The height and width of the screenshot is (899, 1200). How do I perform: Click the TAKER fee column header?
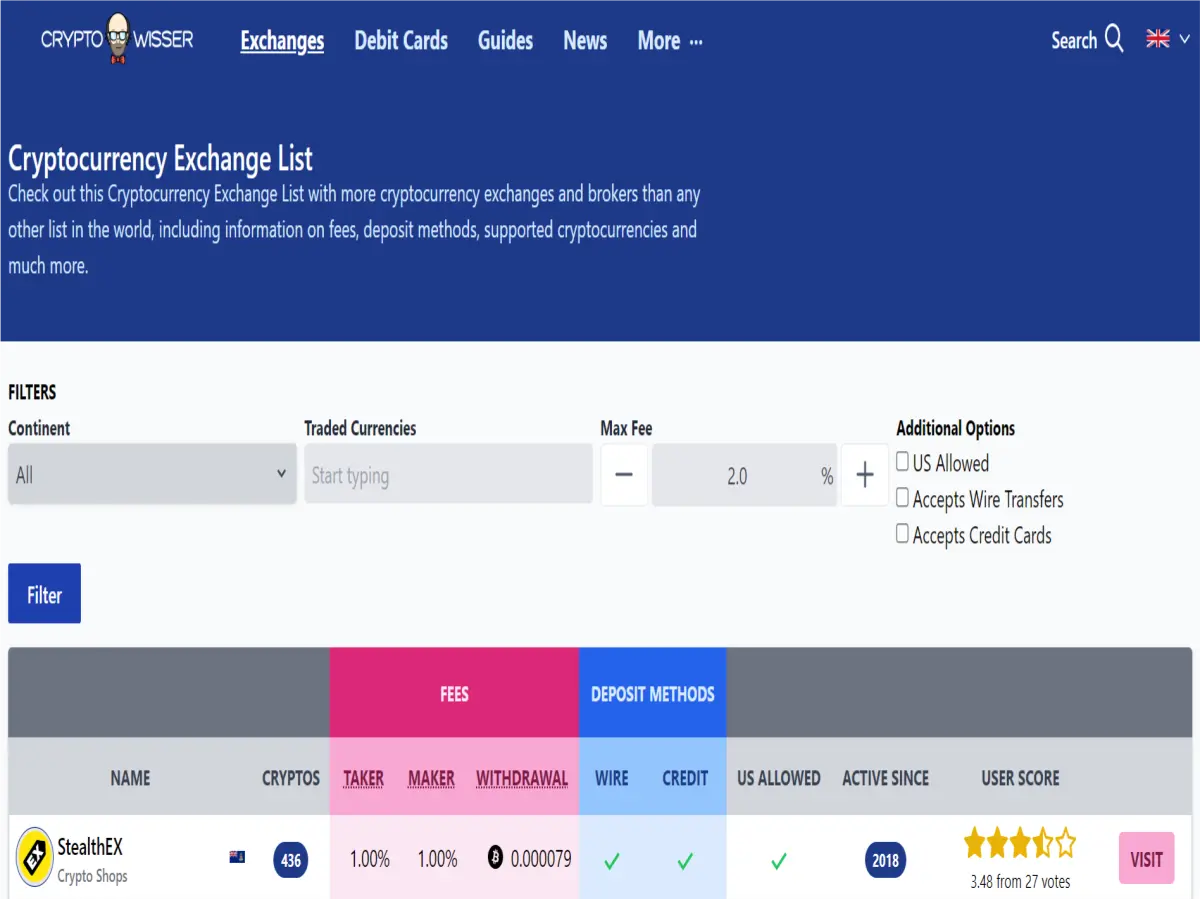[x=364, y=778]
